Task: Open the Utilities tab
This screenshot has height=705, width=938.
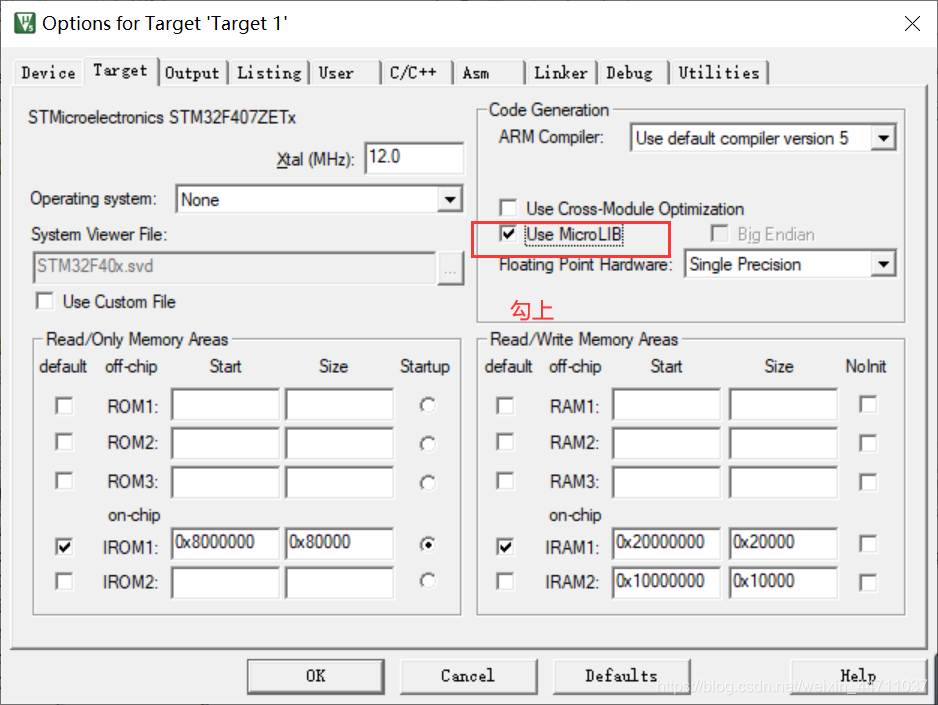Action: pyautogui.click(x=719, y=73)
